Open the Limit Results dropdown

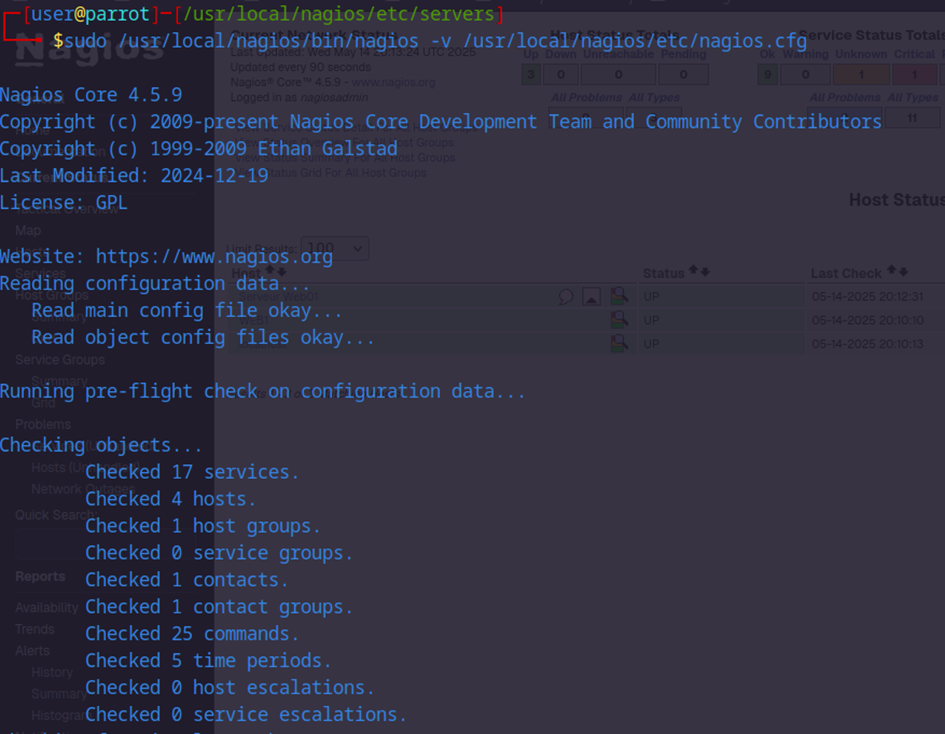[338, 248]
